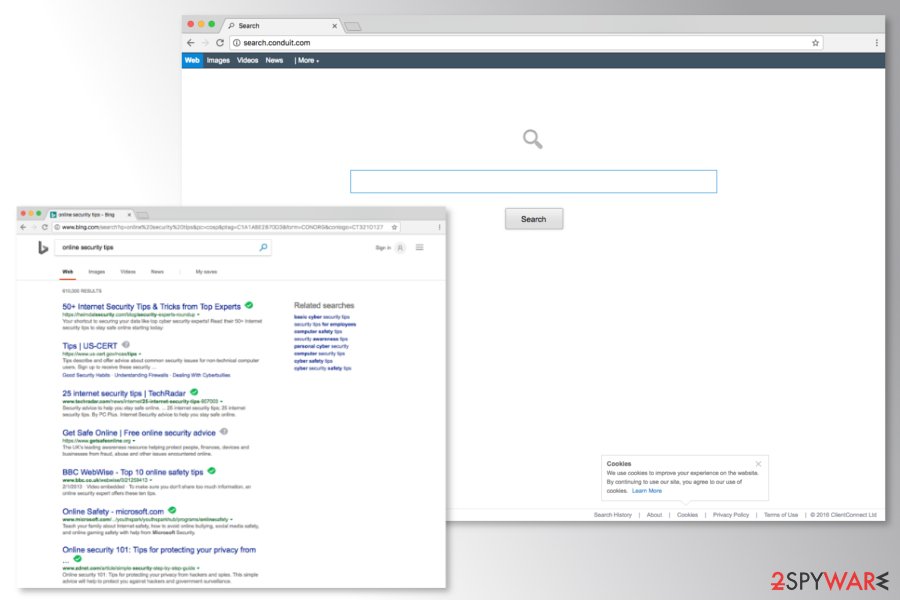
Task: Click the search.conduit.com address bar
Action: (526, 42)
